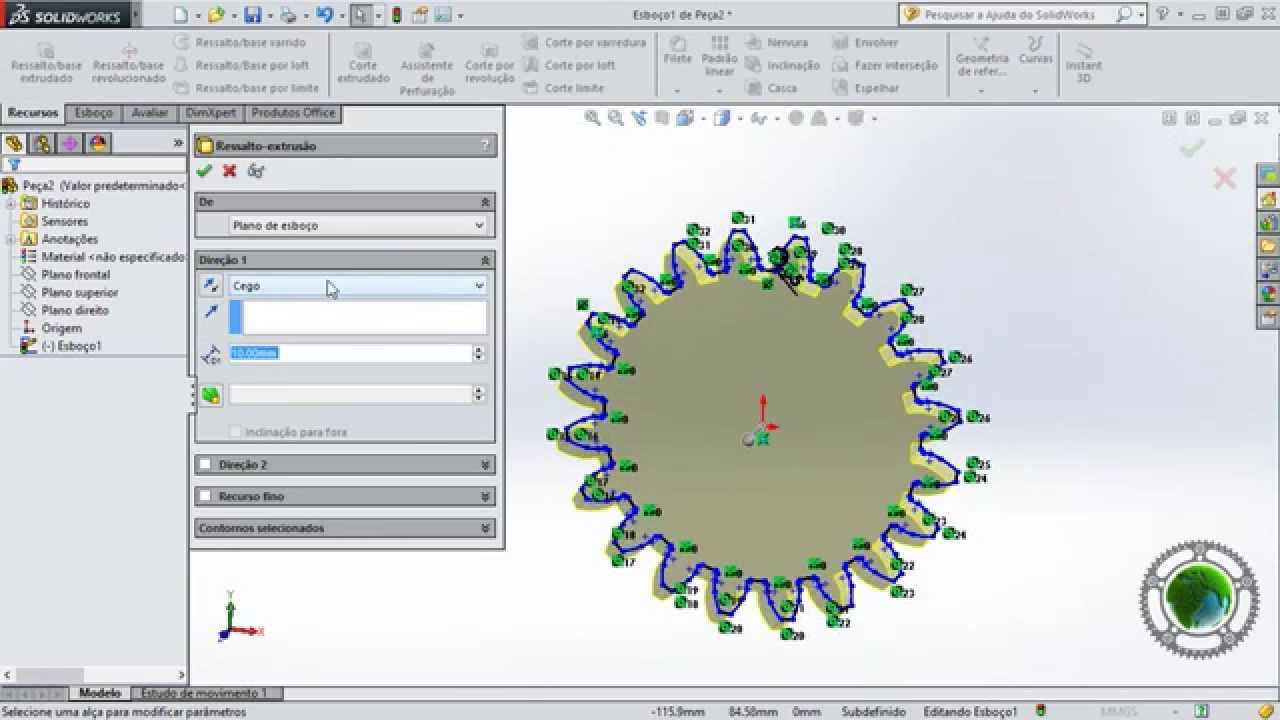Expand the Histórico tree node
This screenshot has height=720, width=1280.
[x=10, y=204]
